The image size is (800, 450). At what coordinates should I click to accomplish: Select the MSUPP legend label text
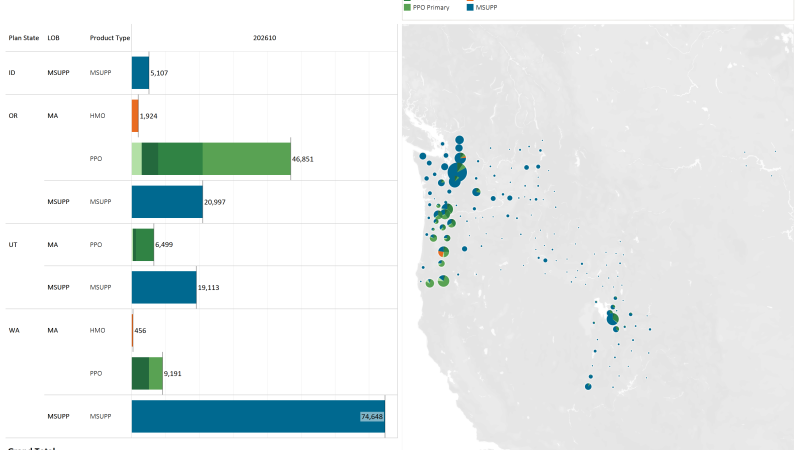pos(486,8)
